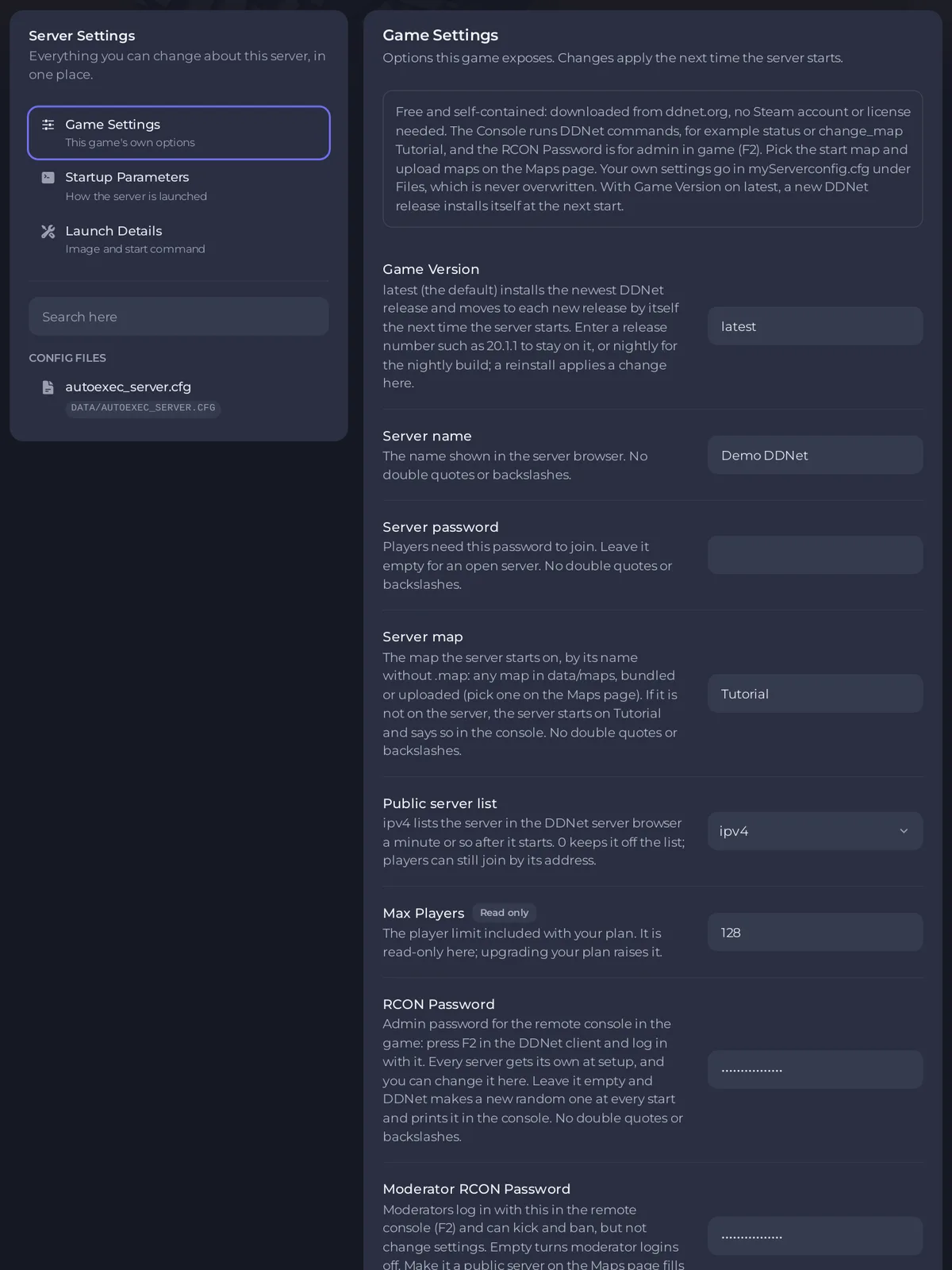Screen dimensions: 952x1270
Task: Edit the Server name Demo DDNet field
Action: (x=815, y=455)
